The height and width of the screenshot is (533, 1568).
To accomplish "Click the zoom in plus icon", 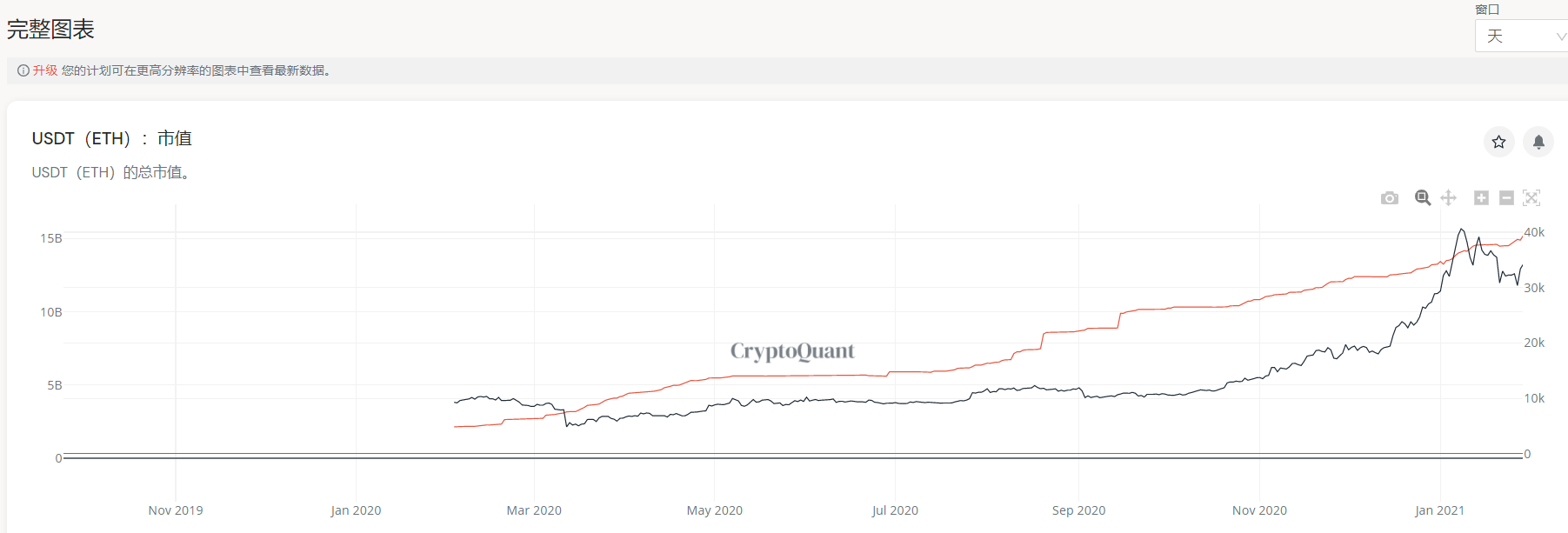I will coord(1481,198).
